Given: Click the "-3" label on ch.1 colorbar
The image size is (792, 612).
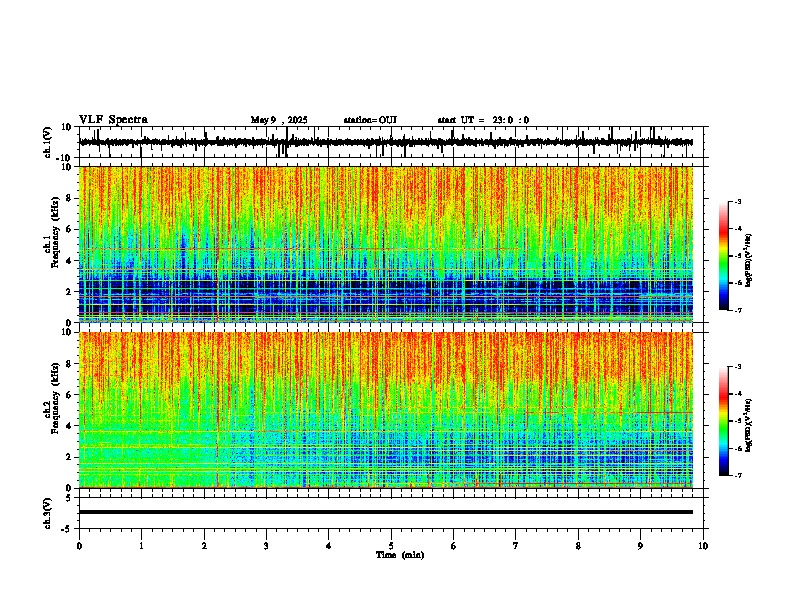Looking at the screenshot, I should point(738,202).
